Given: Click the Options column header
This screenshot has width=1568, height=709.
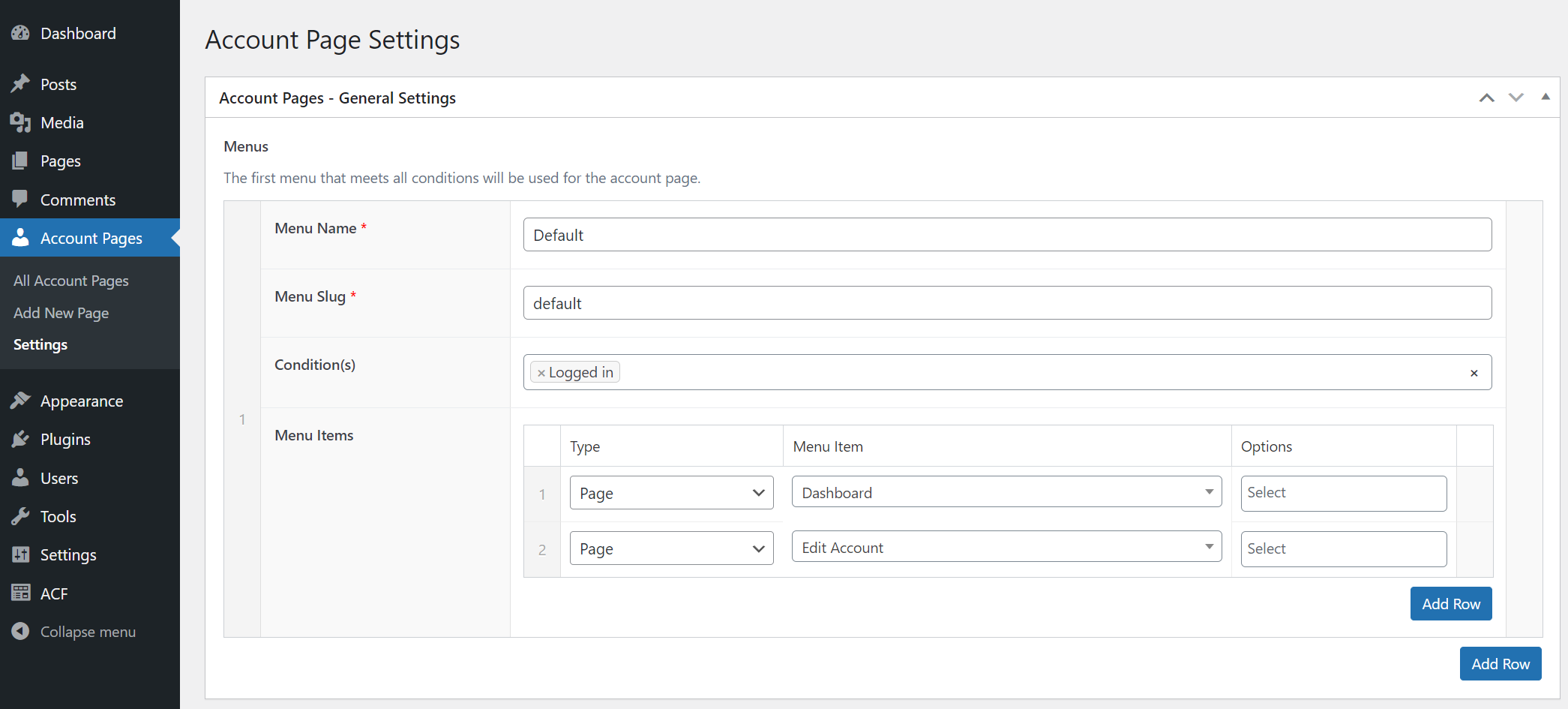Looking at the screenshot, I should (1267, 446).
